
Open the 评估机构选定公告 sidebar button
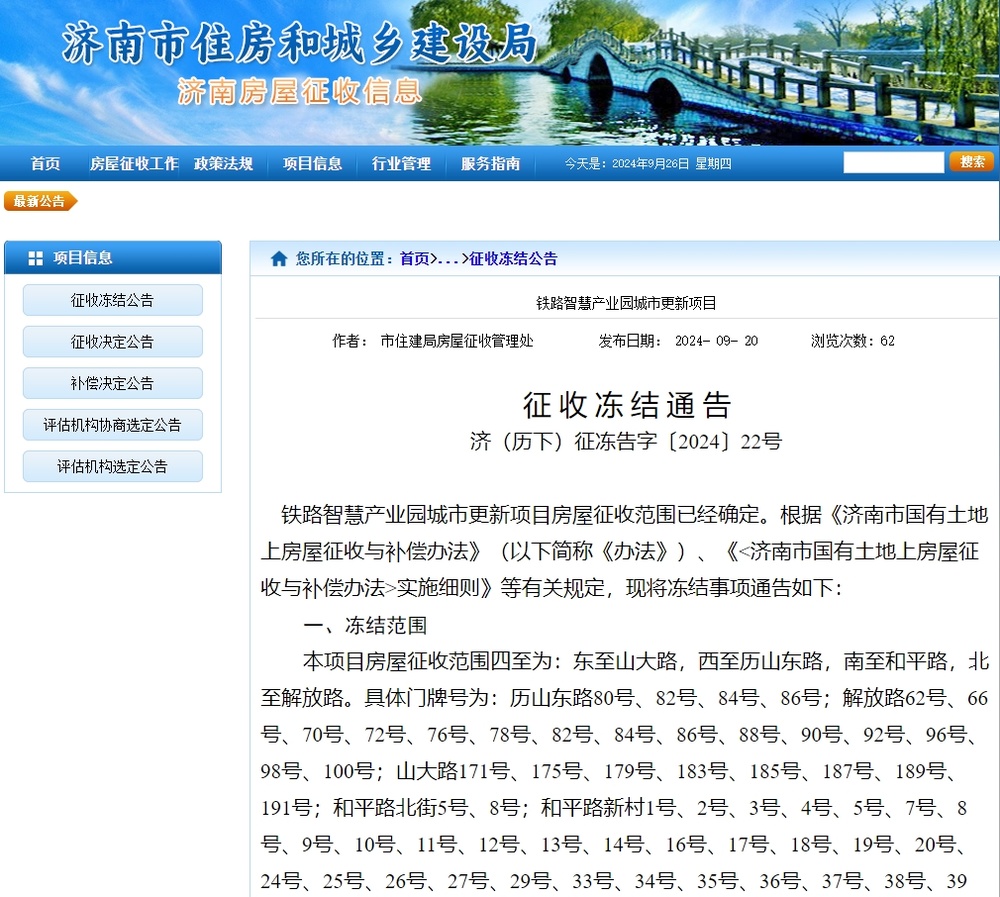113,466
